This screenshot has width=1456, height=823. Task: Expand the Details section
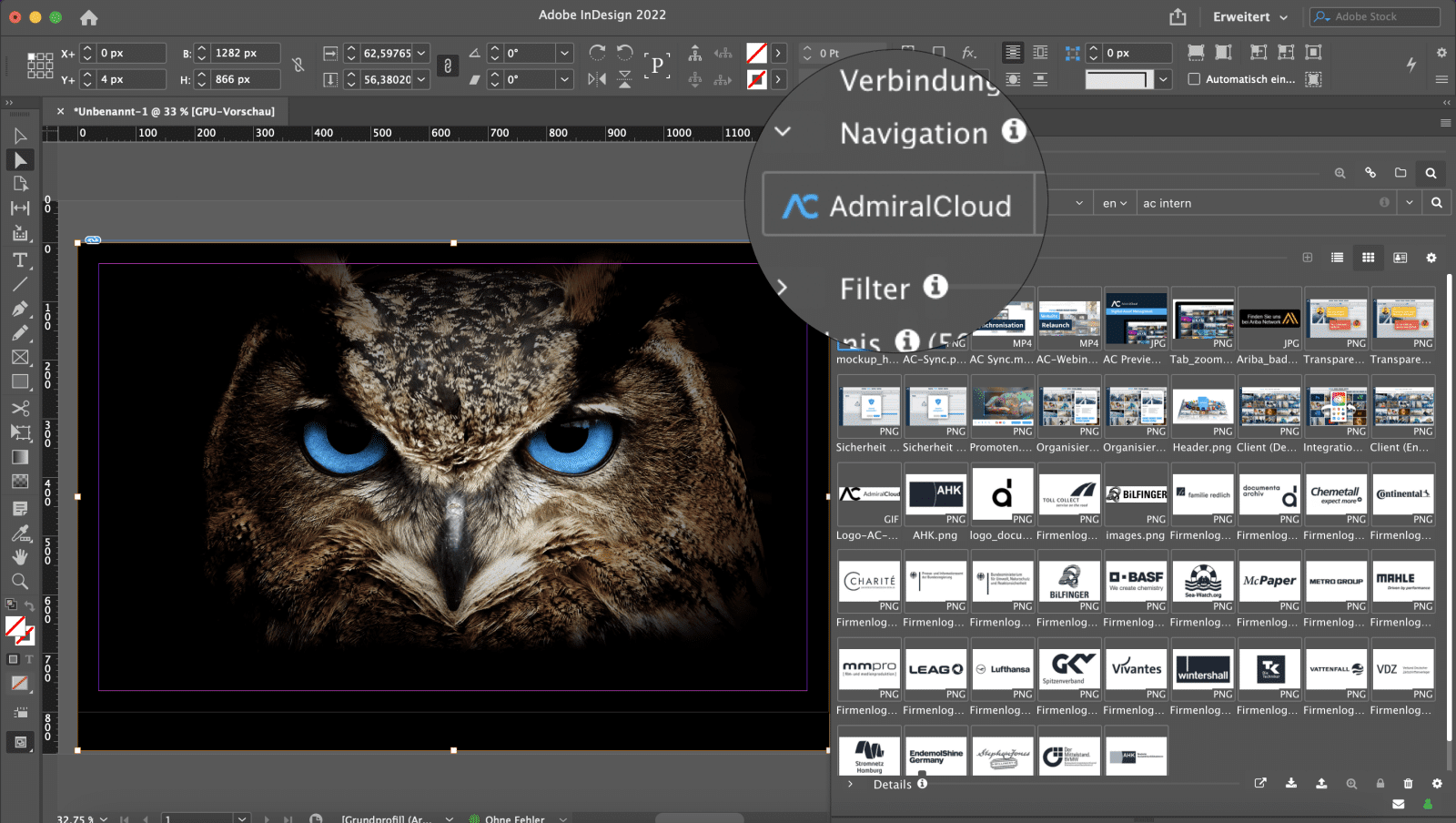coord(851,784)
